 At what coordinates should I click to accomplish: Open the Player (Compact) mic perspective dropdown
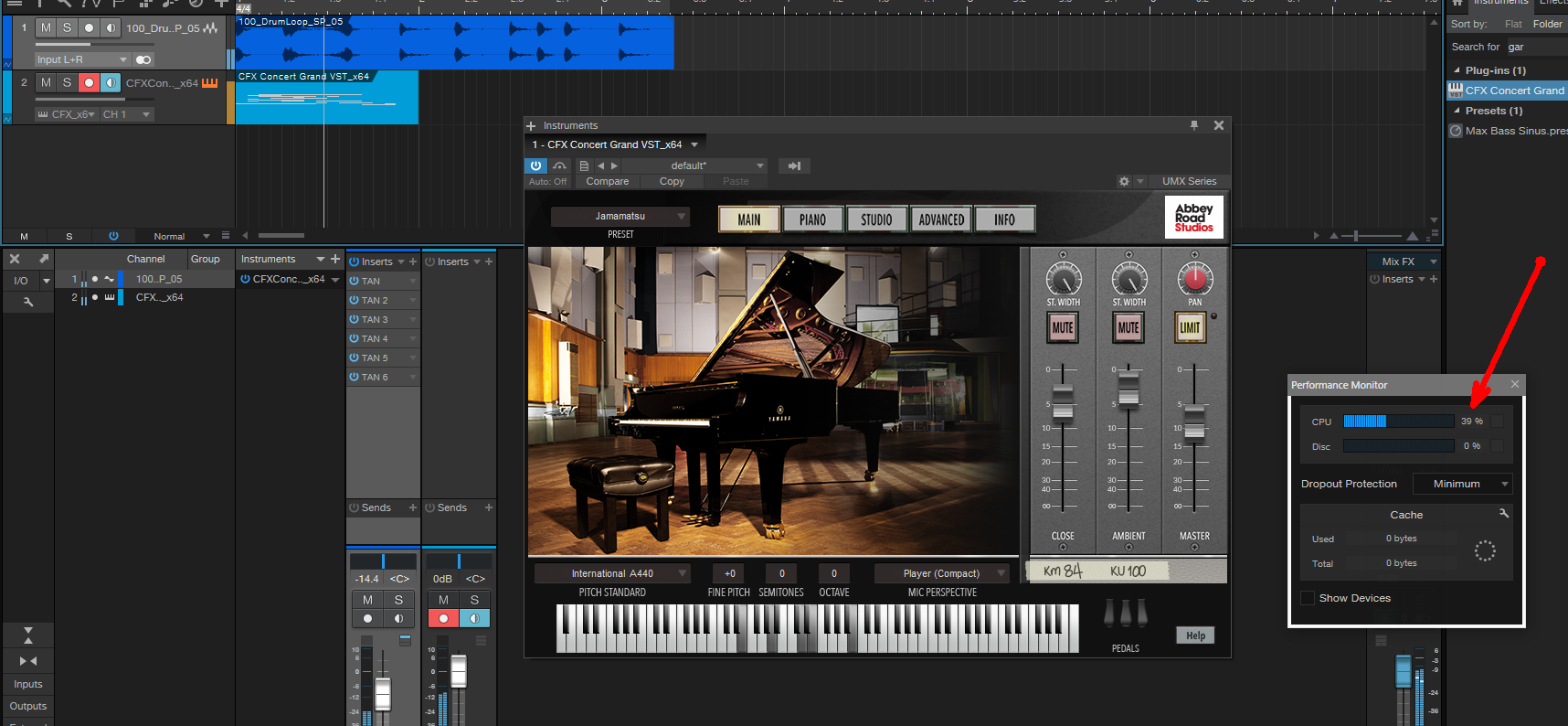point(941,573)
